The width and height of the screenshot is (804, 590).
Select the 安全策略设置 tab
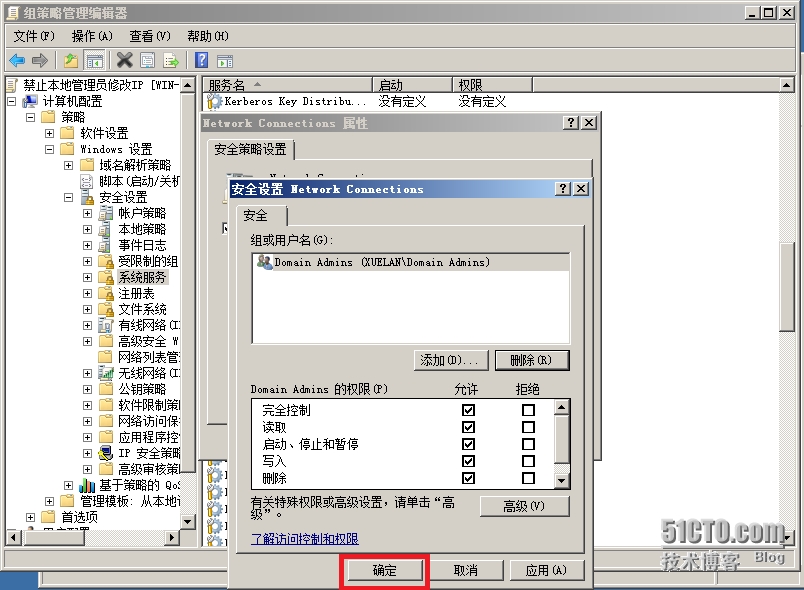(250, 149)
